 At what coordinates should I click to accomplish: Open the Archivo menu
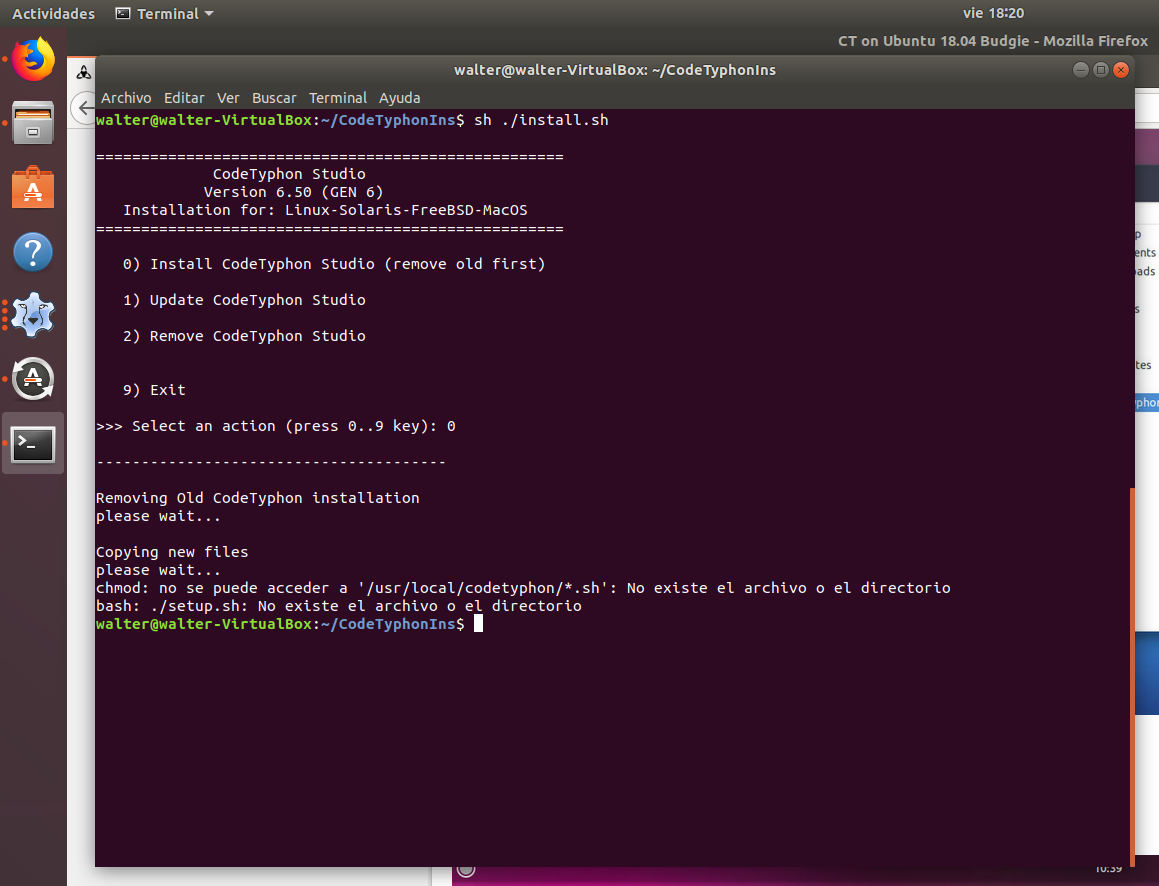click(126, 98)
